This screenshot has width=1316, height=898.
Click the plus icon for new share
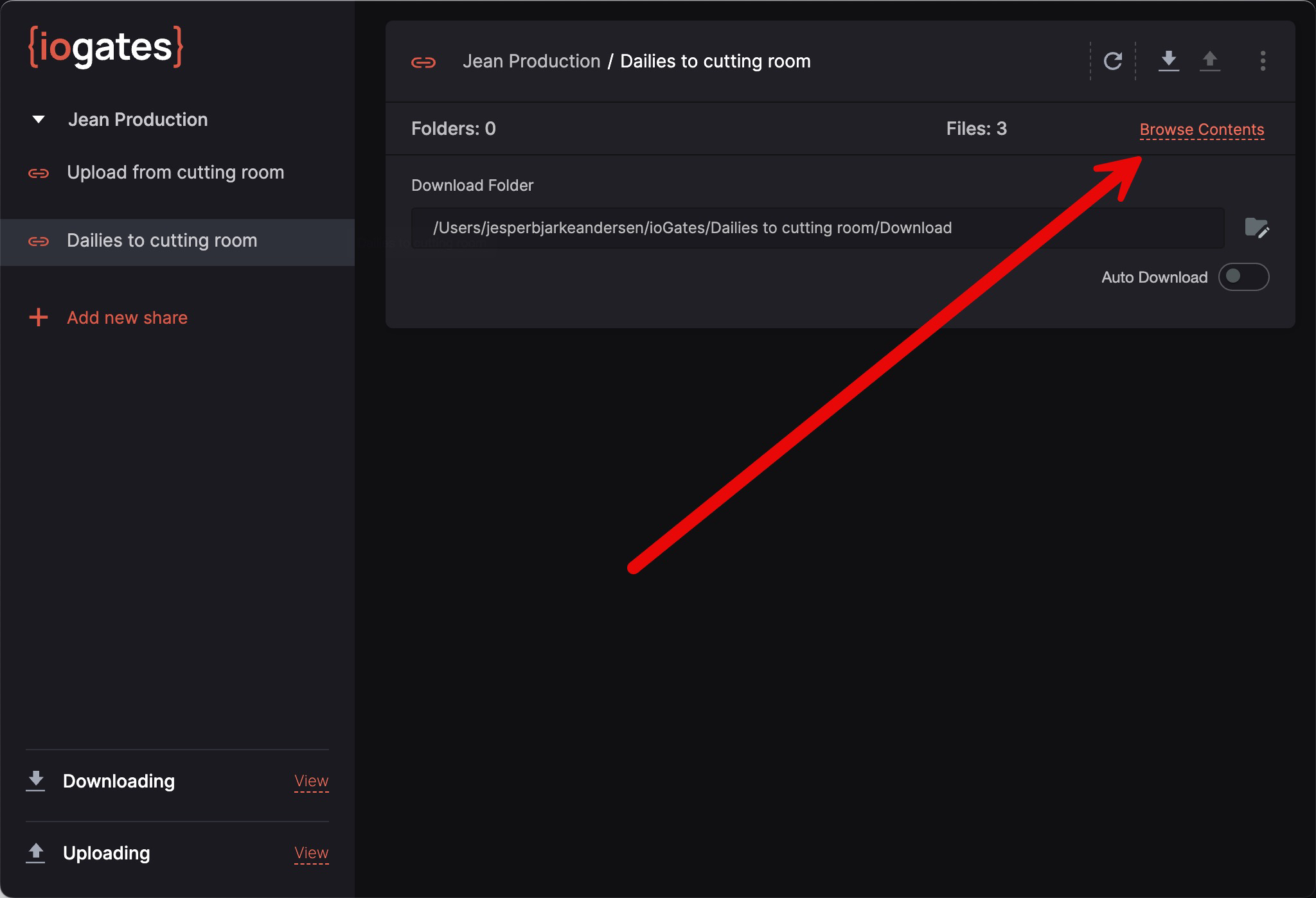[x=39, y=317]
